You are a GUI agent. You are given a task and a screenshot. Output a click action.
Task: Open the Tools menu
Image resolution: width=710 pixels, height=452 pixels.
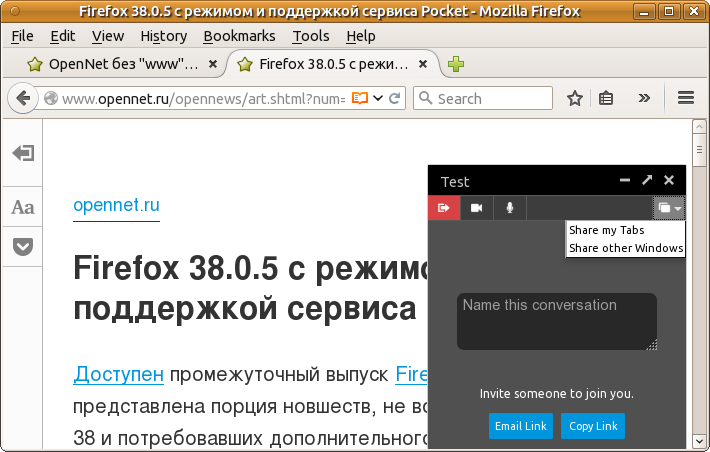coord(311,36)
